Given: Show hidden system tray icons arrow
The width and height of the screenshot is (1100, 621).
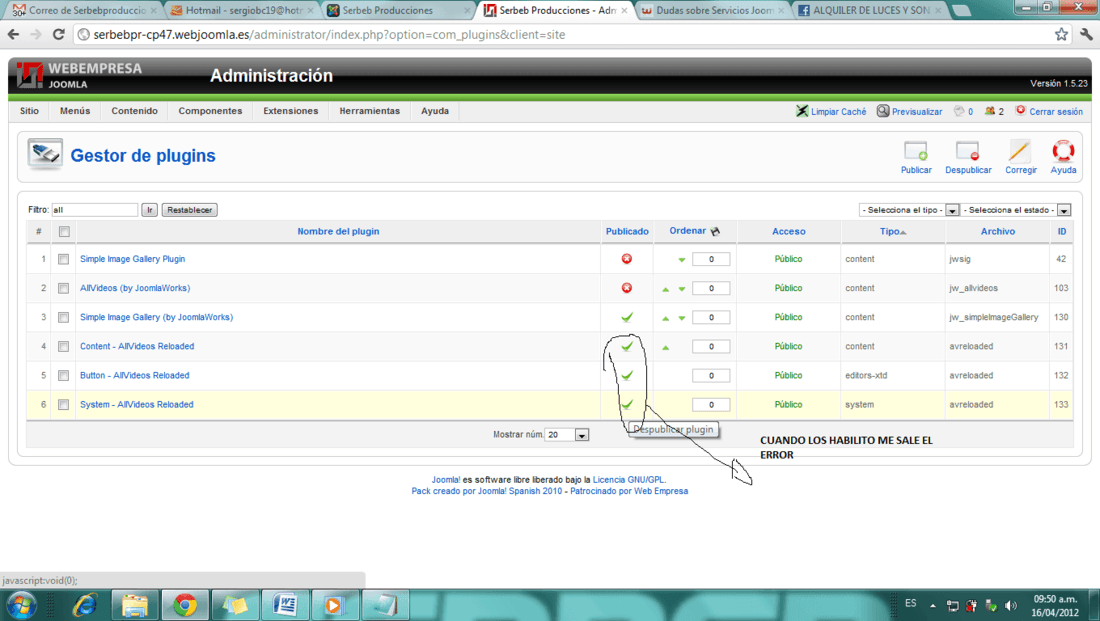Looking at the screenshot, I should 932,605.
